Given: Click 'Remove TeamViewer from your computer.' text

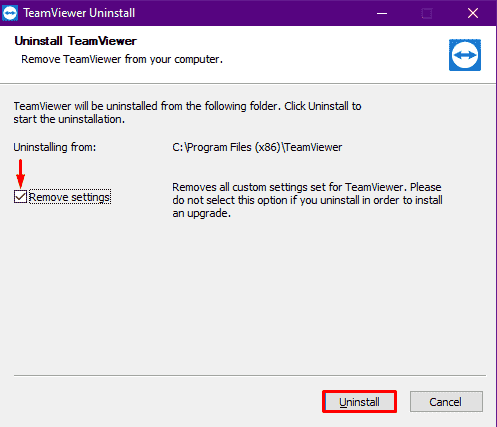Looking at the screenshot, I should [122, 59].
